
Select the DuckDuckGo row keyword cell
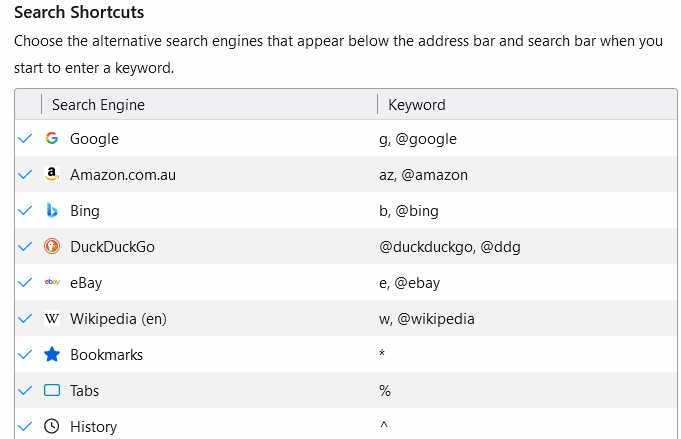[x=449, y=246]
